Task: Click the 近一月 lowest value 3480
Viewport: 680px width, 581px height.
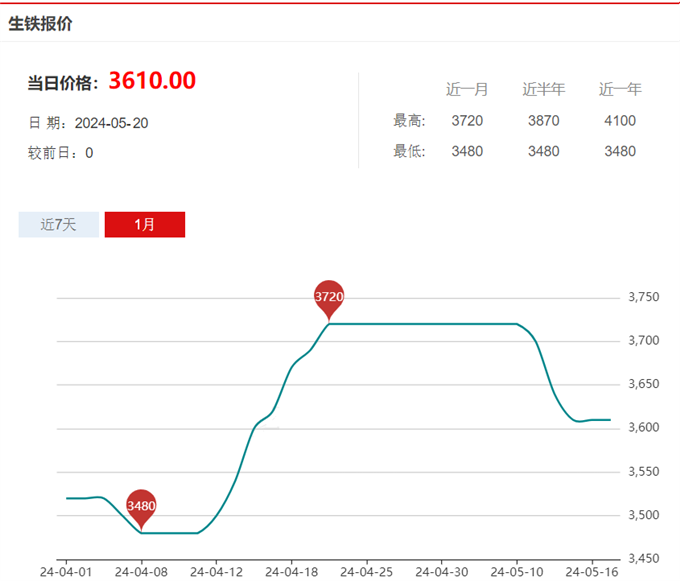Action: pyautogui.click(x=467, y=151)
